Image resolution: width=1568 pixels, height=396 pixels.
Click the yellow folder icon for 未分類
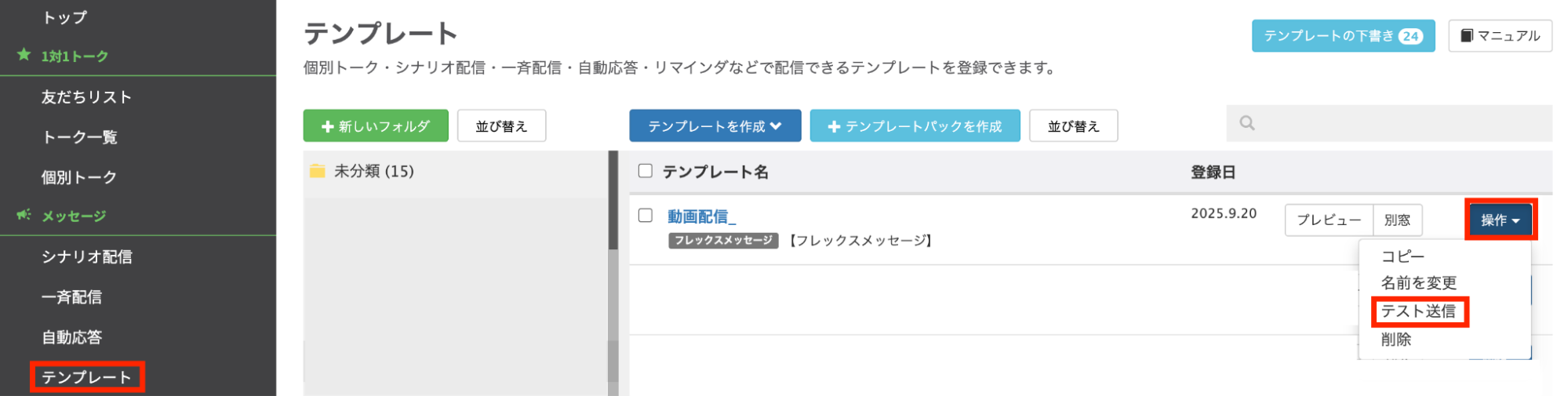click(318, 171)
